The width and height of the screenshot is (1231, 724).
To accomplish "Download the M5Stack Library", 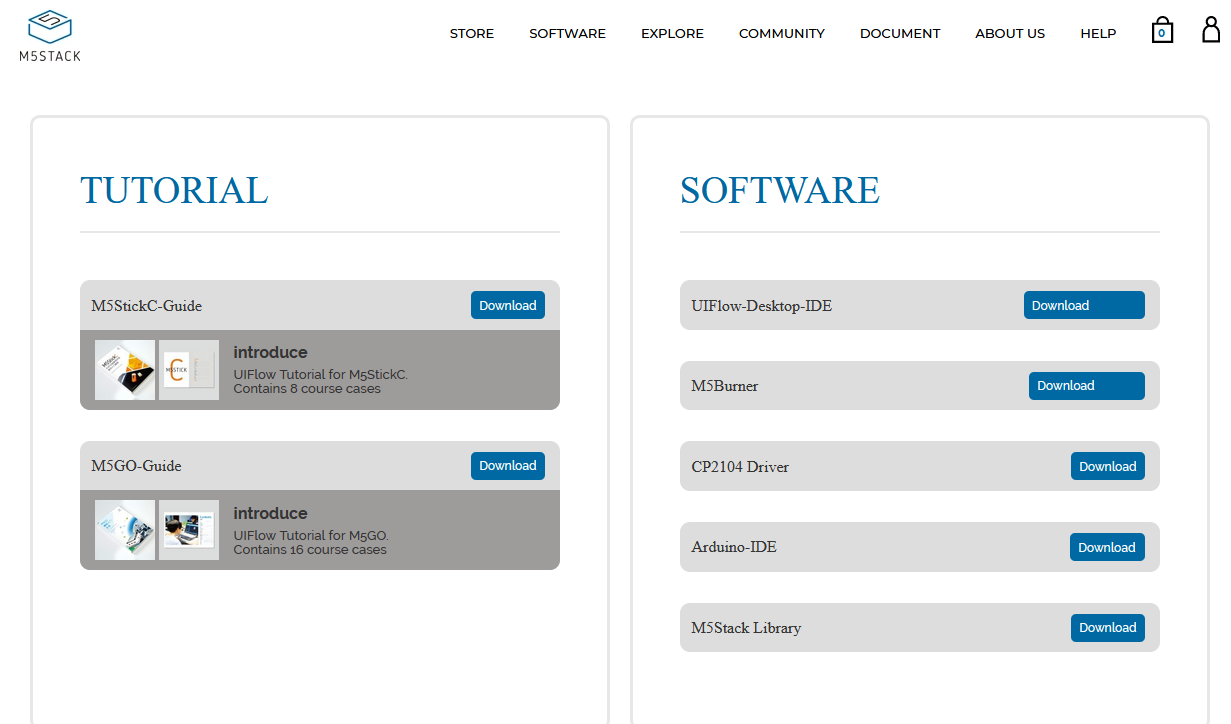I will click(x=1108, y=627).
